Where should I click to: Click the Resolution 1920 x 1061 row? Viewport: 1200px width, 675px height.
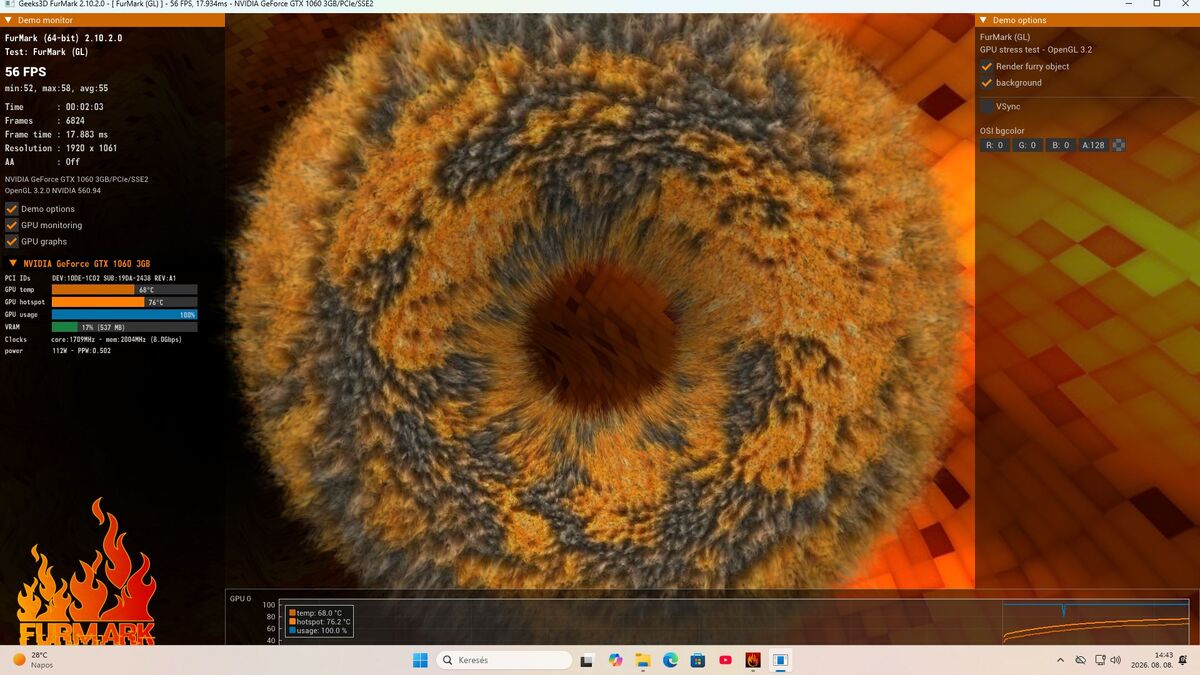[61, 148]
